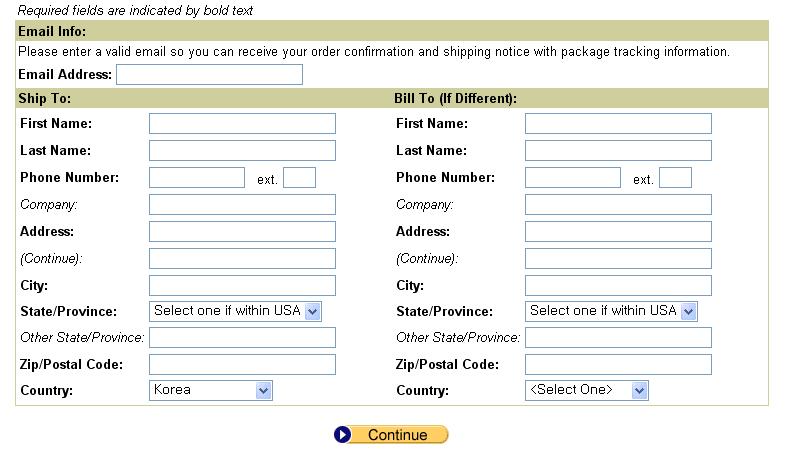
Task: Focus the Ship To Address field
Action: click(x=242, y=232)
